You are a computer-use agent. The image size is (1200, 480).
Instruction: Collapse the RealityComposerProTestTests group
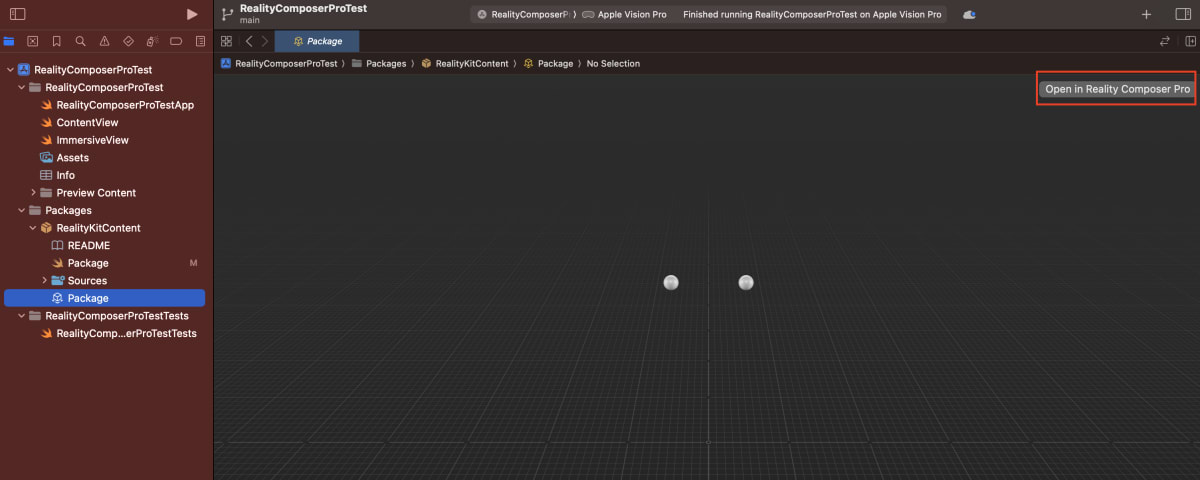(21, 316)
